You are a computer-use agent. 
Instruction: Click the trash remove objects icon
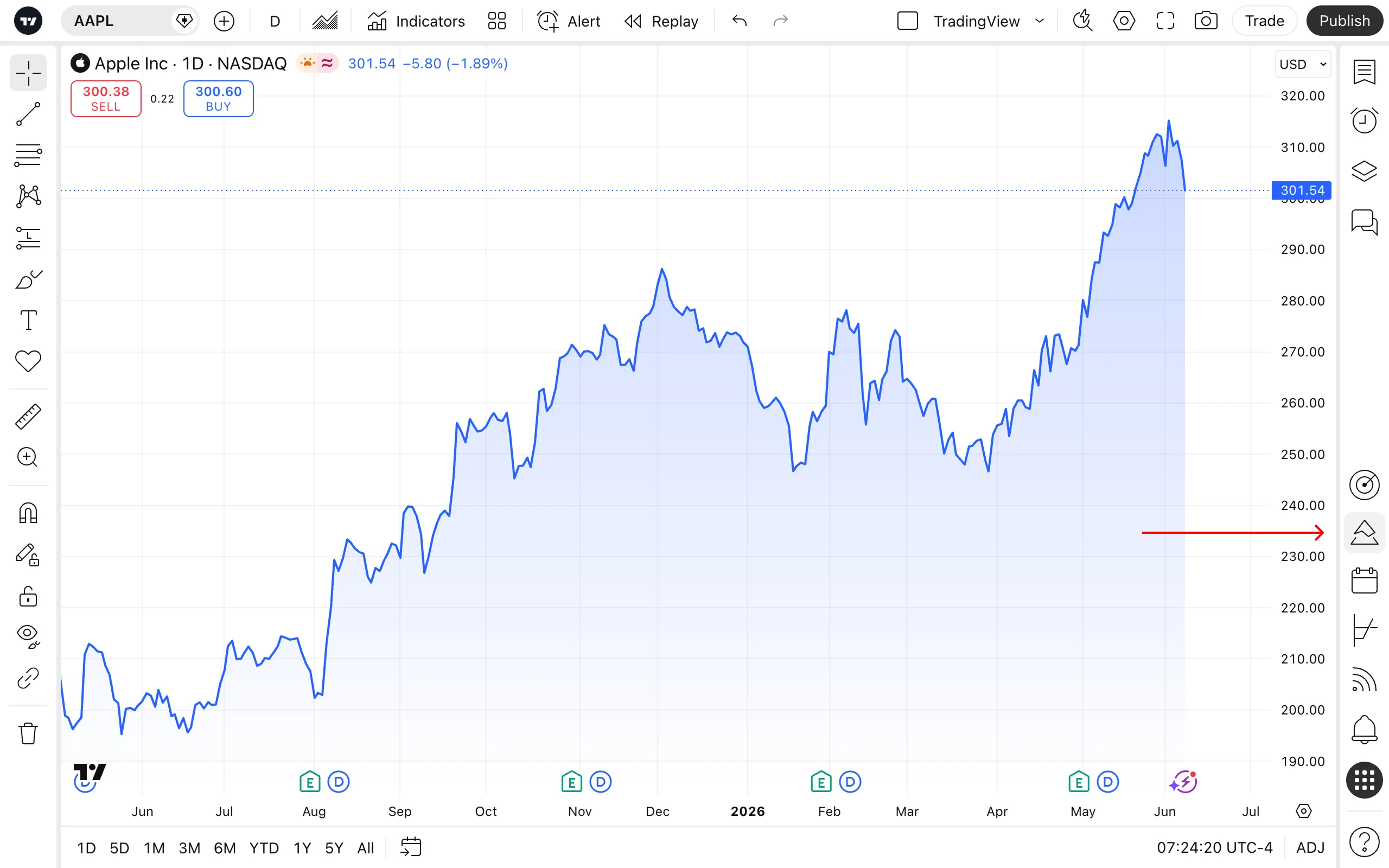(x=28, y=733)
